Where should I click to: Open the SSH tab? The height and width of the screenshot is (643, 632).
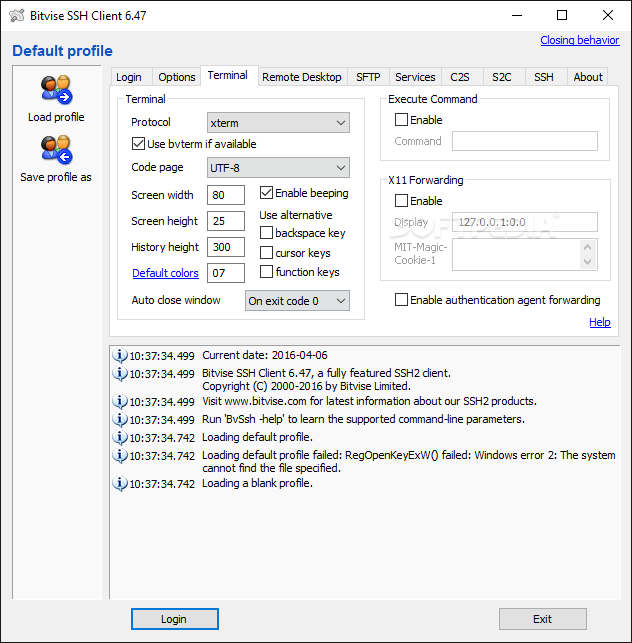tap(544, 77)
